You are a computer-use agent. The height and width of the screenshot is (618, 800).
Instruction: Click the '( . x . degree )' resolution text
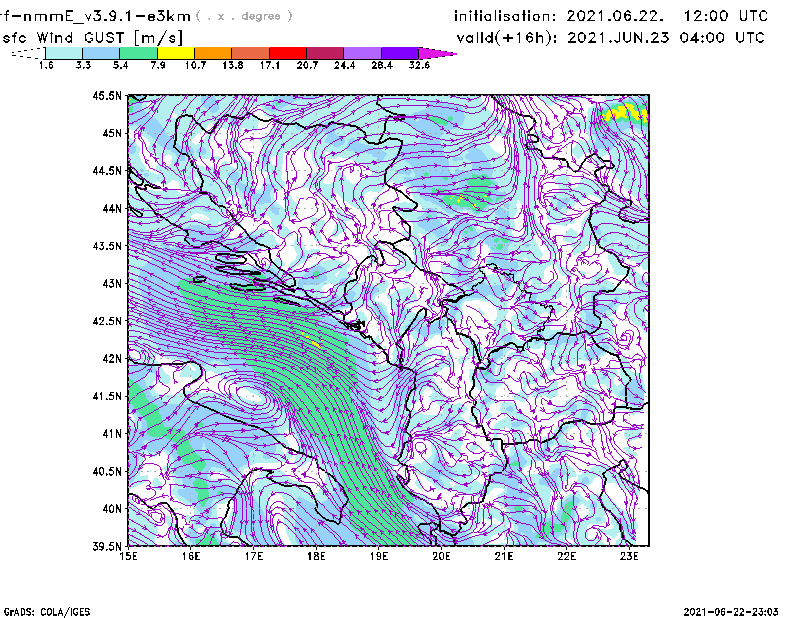[244, 16]
